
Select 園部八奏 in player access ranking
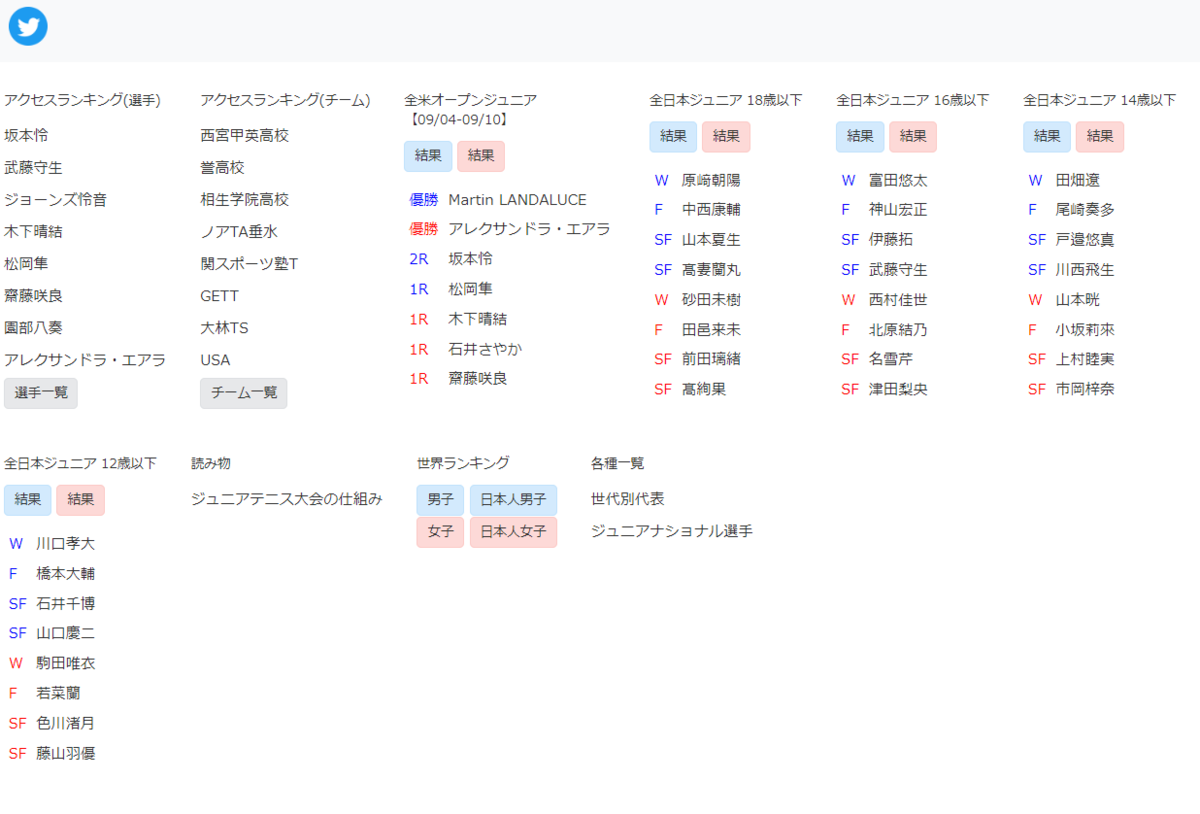pos(33,328)
